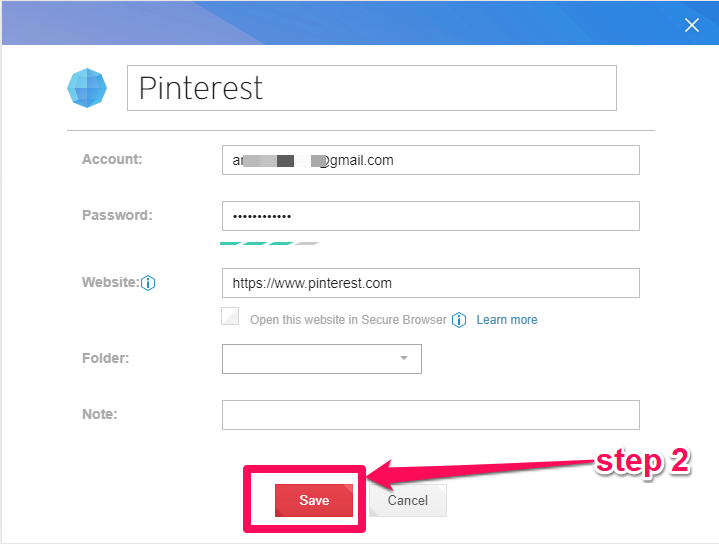Focus the Pinterest title field
Image resolution: width=719 pixels, height=544 pixels.
click(372, 88)
